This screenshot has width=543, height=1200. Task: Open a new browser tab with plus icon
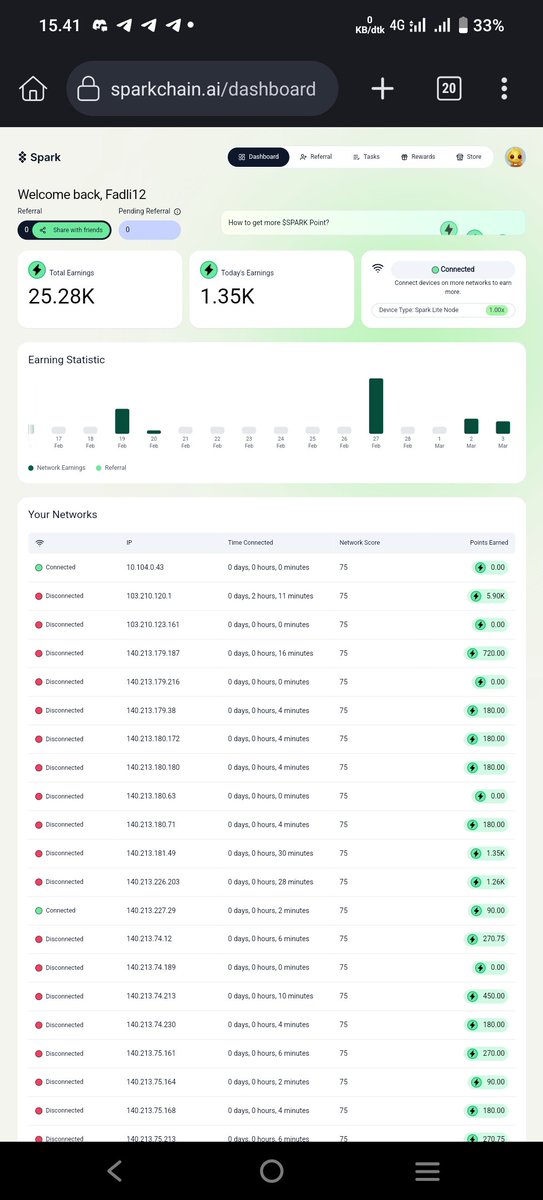pos(382,89)
